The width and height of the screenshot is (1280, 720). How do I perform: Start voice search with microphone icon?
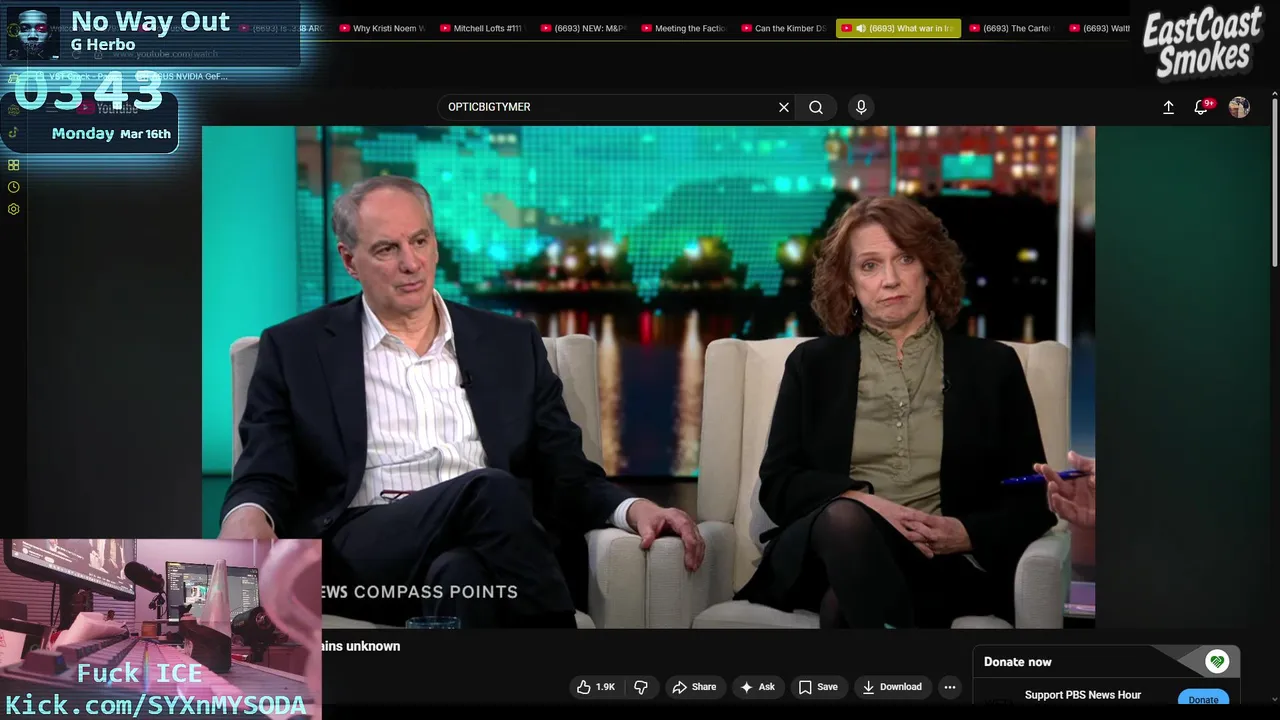861,107
